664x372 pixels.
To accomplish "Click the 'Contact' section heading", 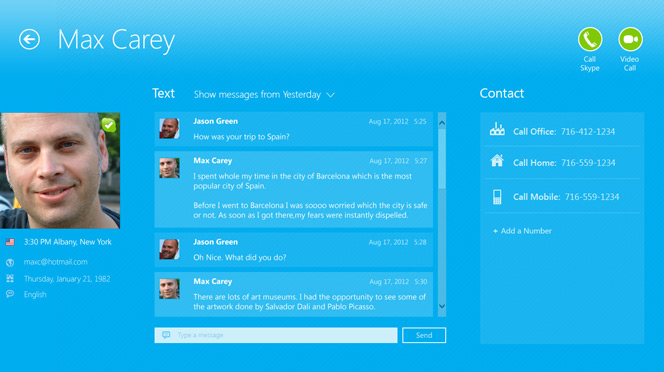I will pos(502,93).
